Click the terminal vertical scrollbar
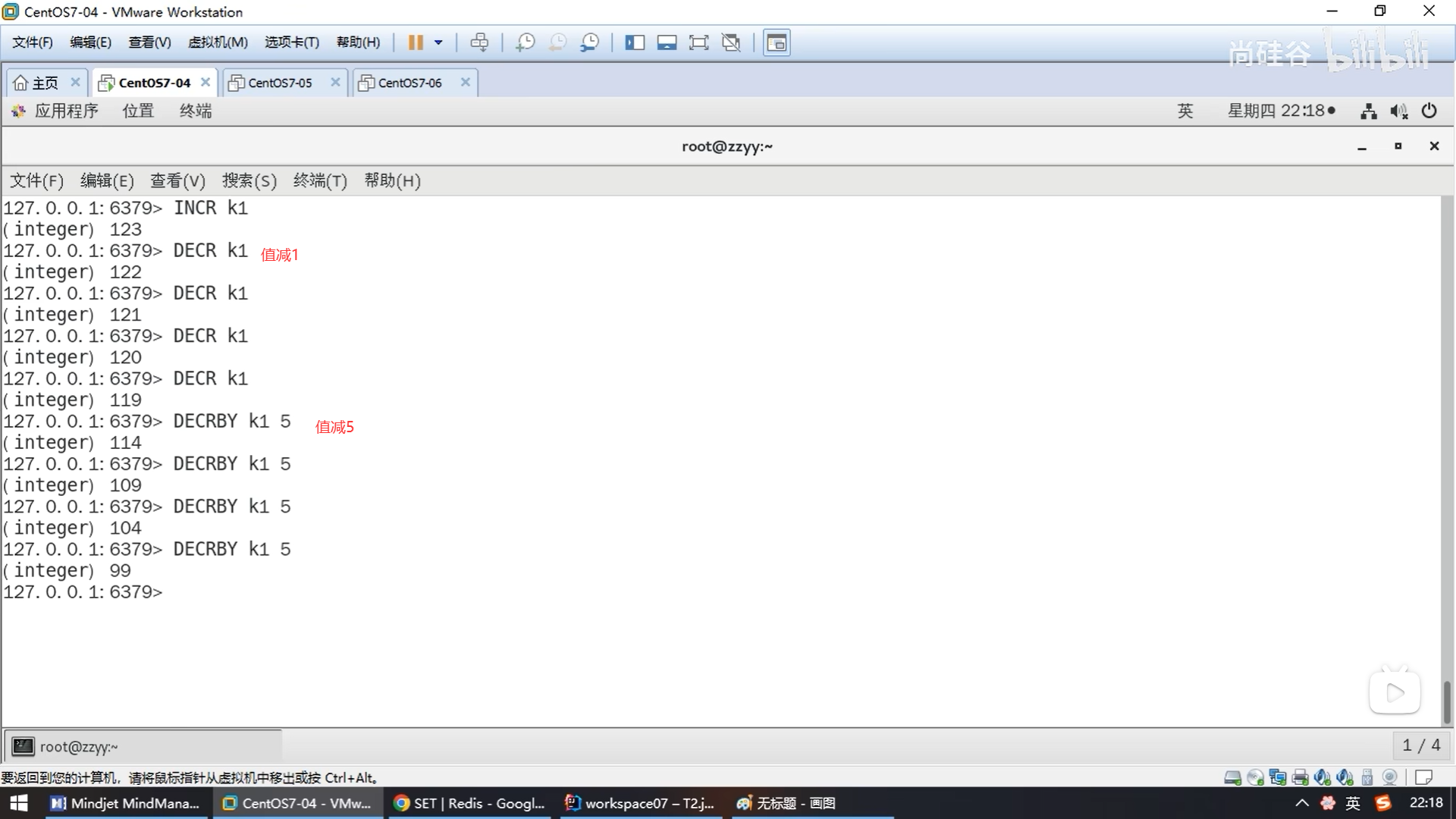 (1446, 701)
